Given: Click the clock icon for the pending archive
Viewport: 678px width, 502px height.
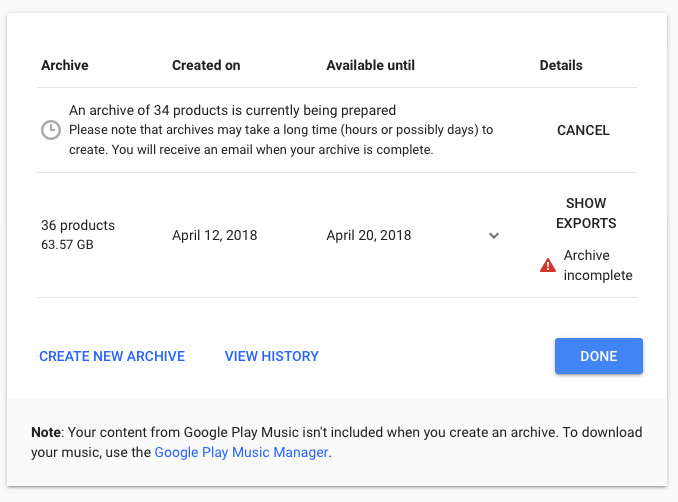Looking at the screenshot, I should 50,130.
